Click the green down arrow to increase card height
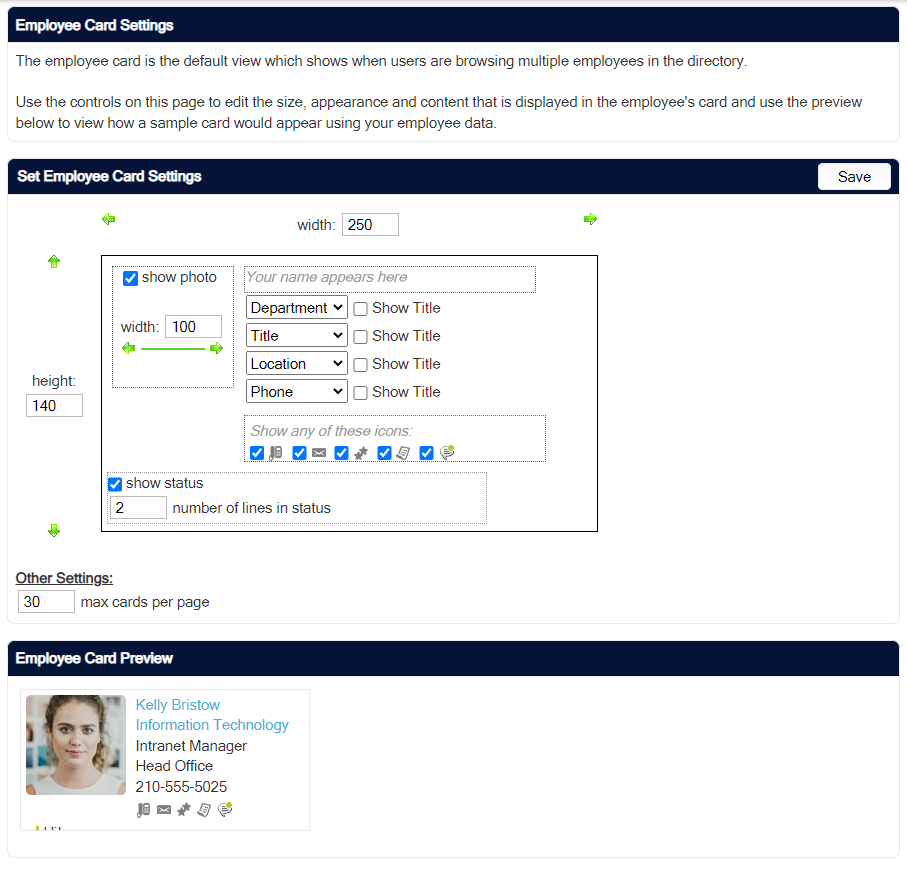Viewport: 907px width, 871px height. coord(54,530)
